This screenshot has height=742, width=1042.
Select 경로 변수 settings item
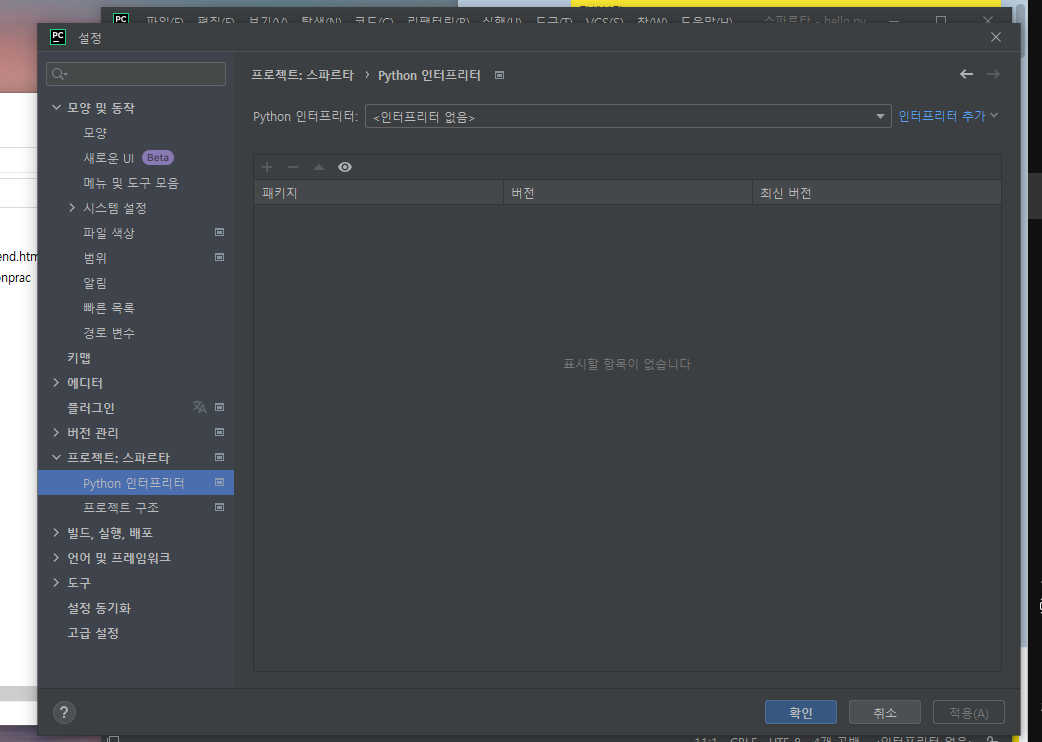(x=109, y=333)
